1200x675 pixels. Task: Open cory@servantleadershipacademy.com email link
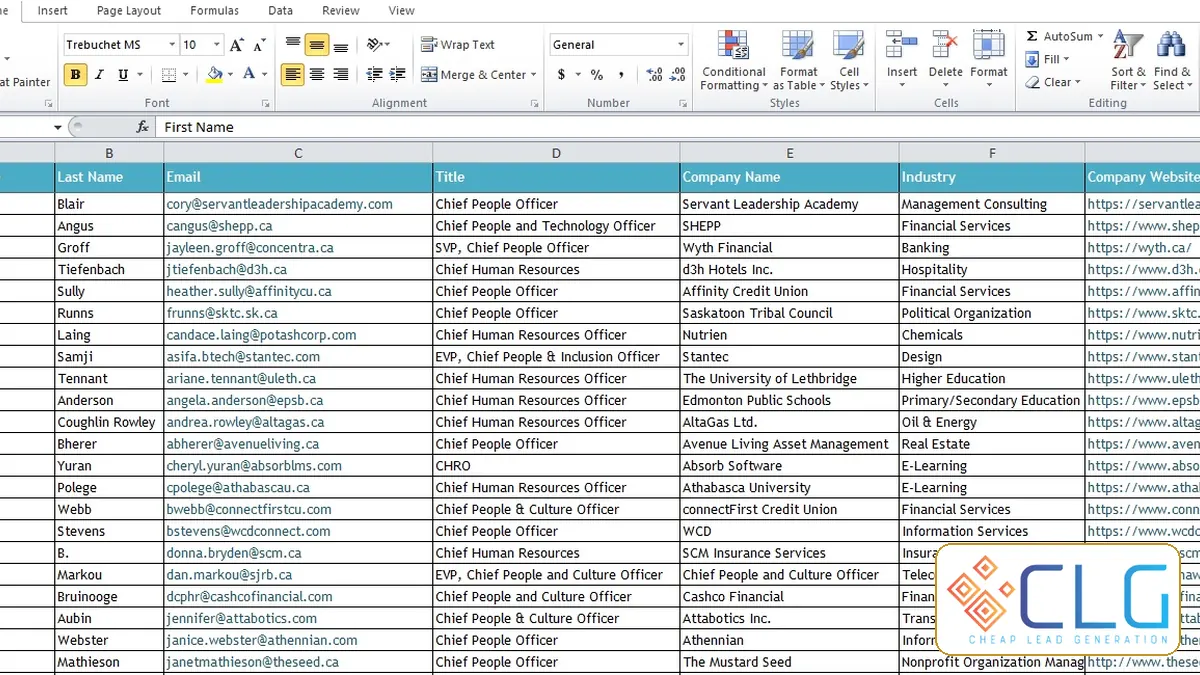tap(279, 204)
